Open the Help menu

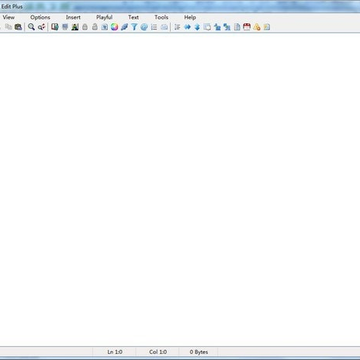click(x=190, y=17)
